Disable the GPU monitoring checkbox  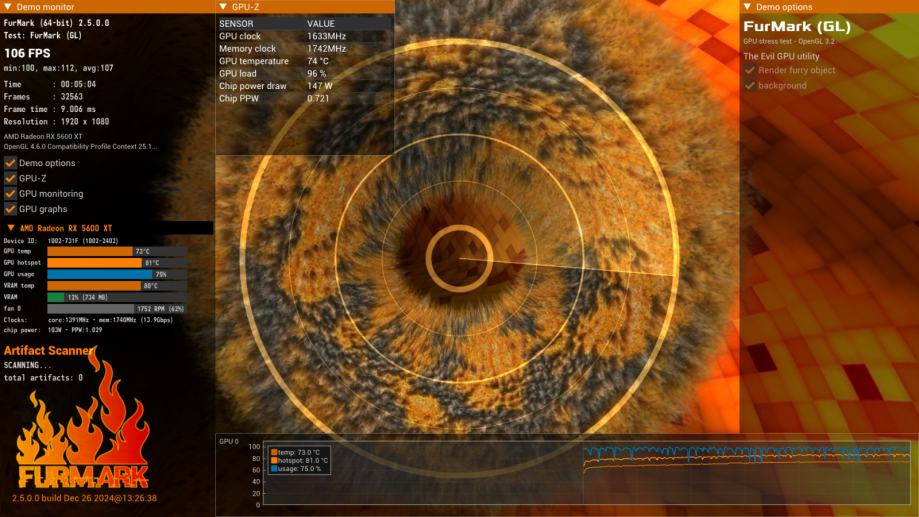pos(10,193)
